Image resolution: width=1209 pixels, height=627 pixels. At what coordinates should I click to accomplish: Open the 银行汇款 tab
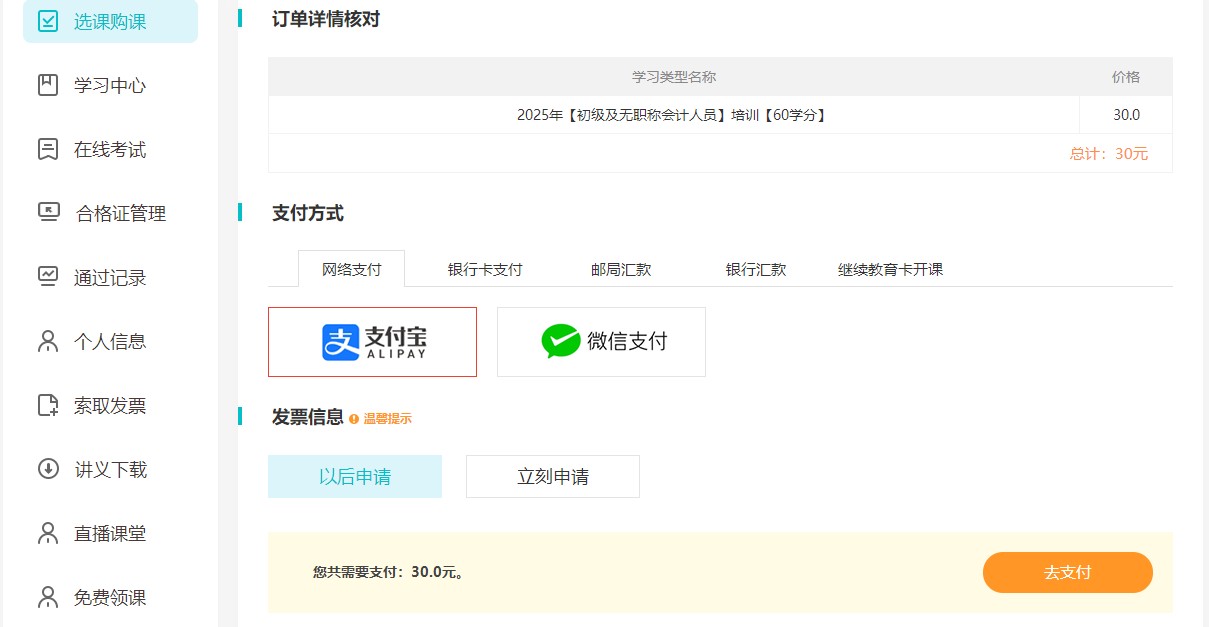coord(756,270)
